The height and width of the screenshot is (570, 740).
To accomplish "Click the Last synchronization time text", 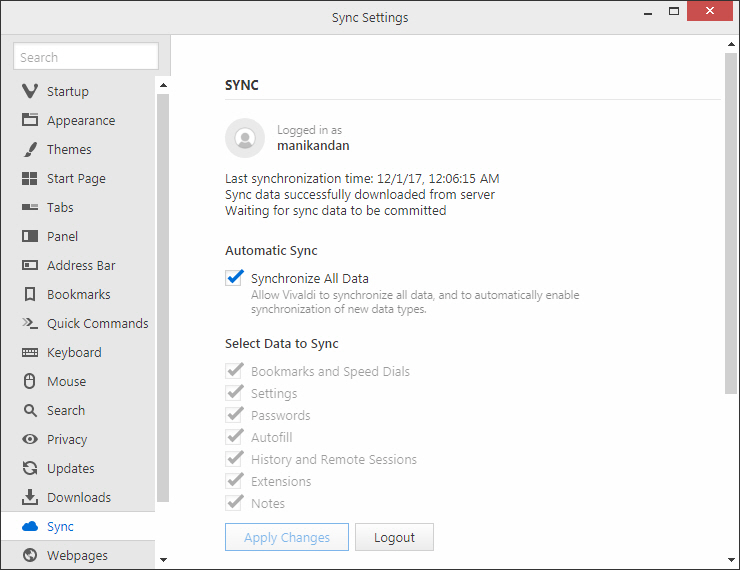I will pos(362,178).
